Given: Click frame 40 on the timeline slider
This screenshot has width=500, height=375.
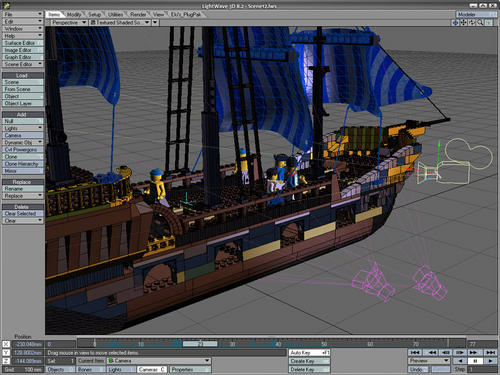Looking at the screenshot, I should 278,344.
